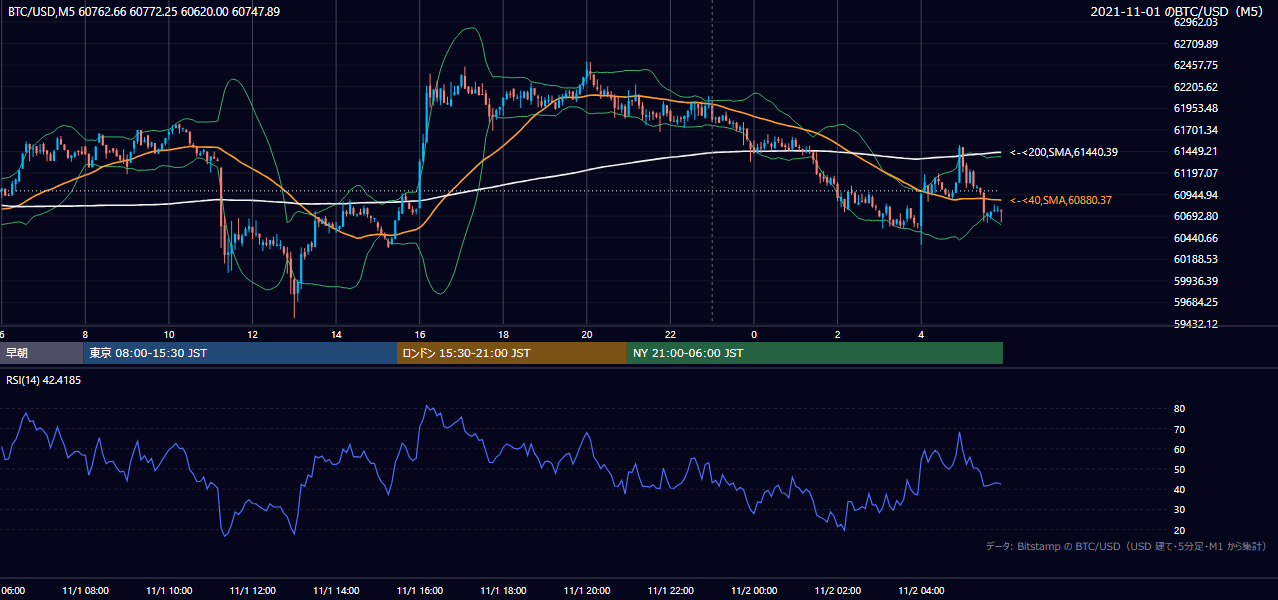Screen dimensions: 1278x600
Task: Click the 2021-11-01 BTC/USD (M5) title
Action: tap(1179, 12)
